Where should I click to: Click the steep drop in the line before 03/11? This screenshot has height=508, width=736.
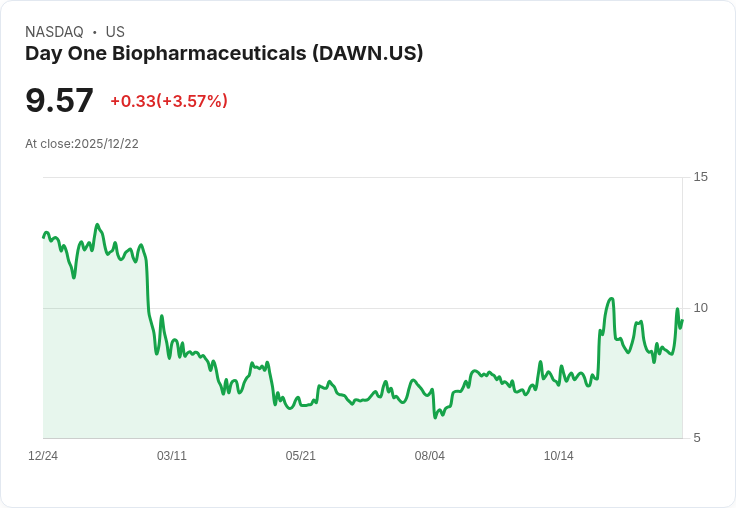tap(148, 290)
